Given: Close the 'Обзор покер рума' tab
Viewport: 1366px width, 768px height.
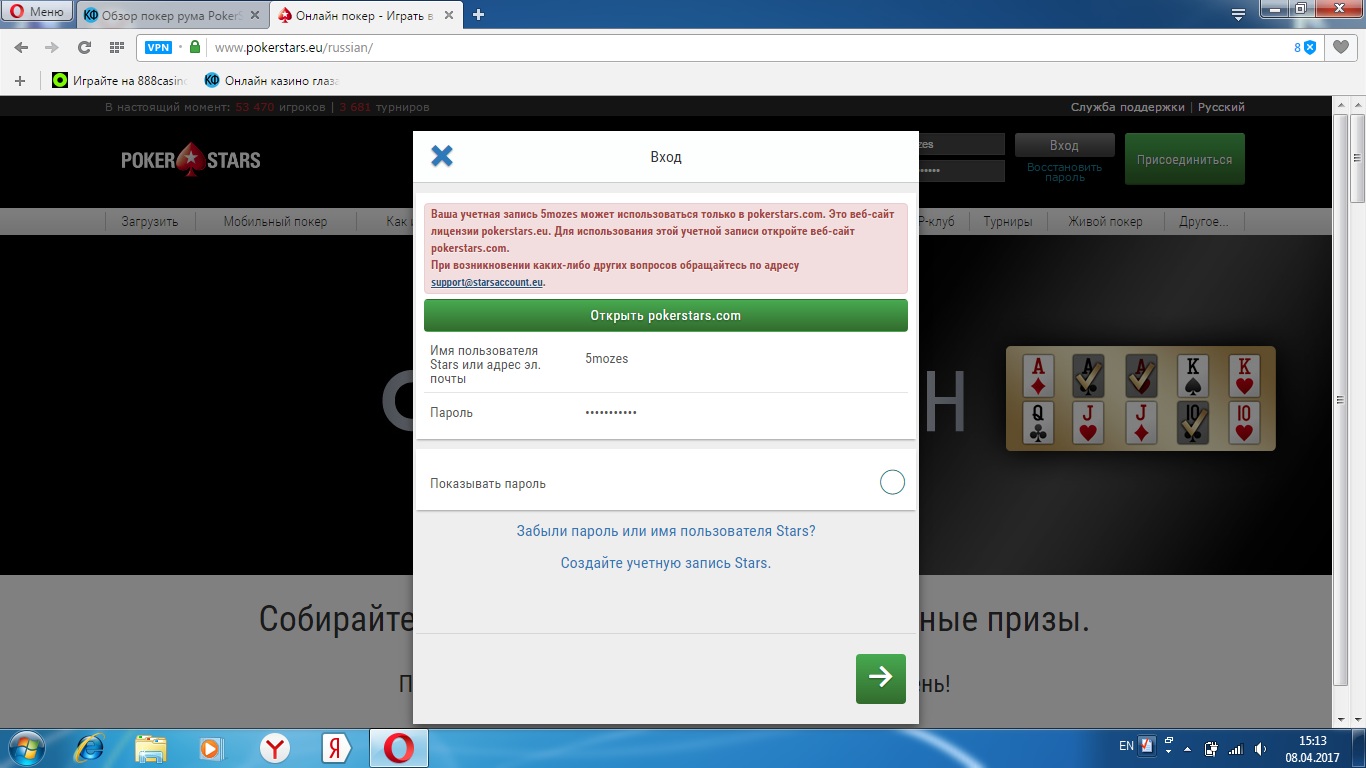Looking at the screenshot, I should tap(255, 15).
